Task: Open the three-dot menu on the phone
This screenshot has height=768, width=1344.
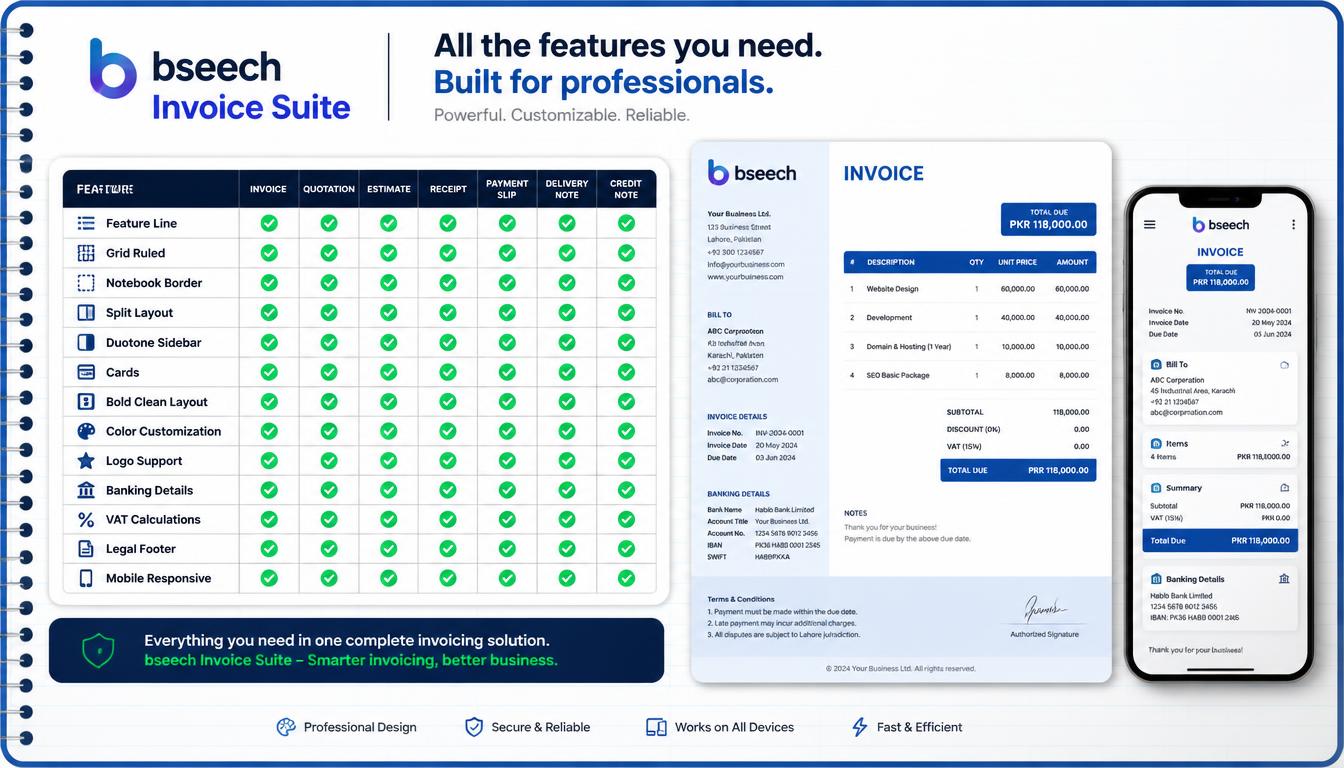Action: [x=1293, y=225]
